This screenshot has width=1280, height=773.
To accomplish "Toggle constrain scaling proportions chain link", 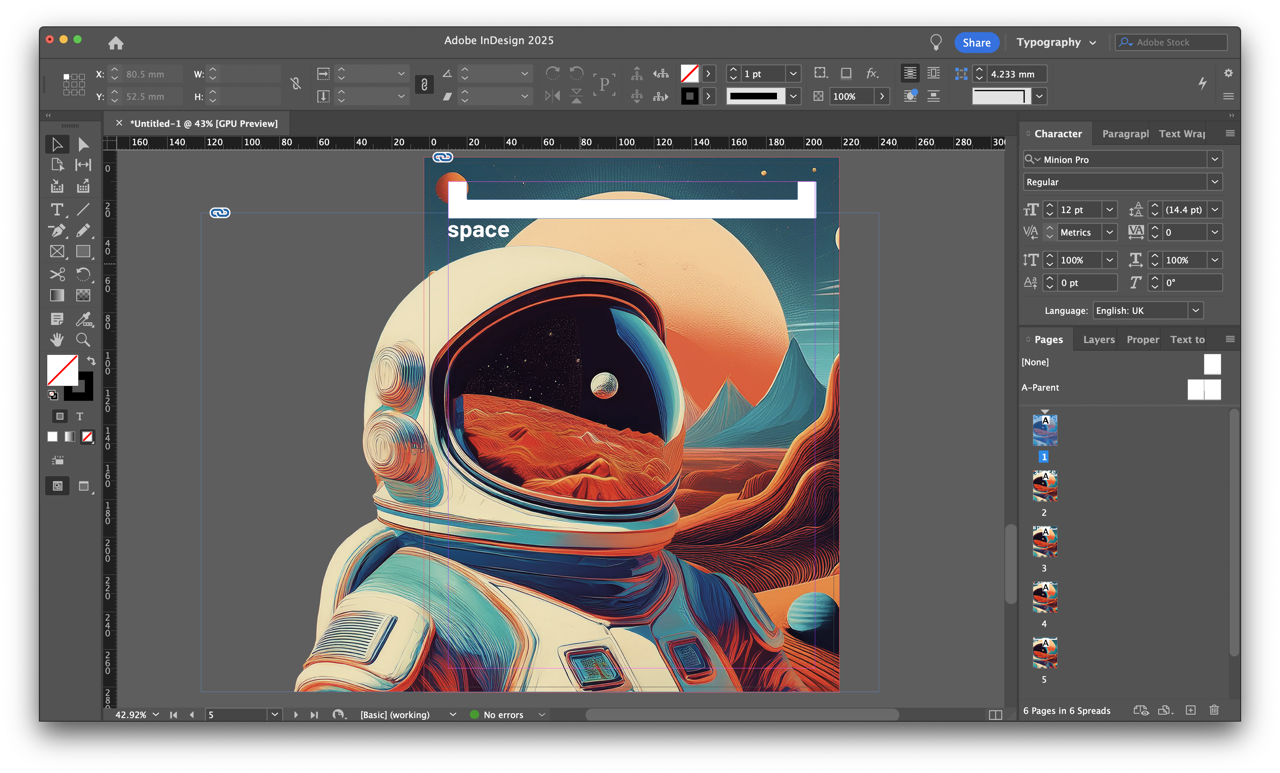I will pyautogui.click(x=424, y=85).
